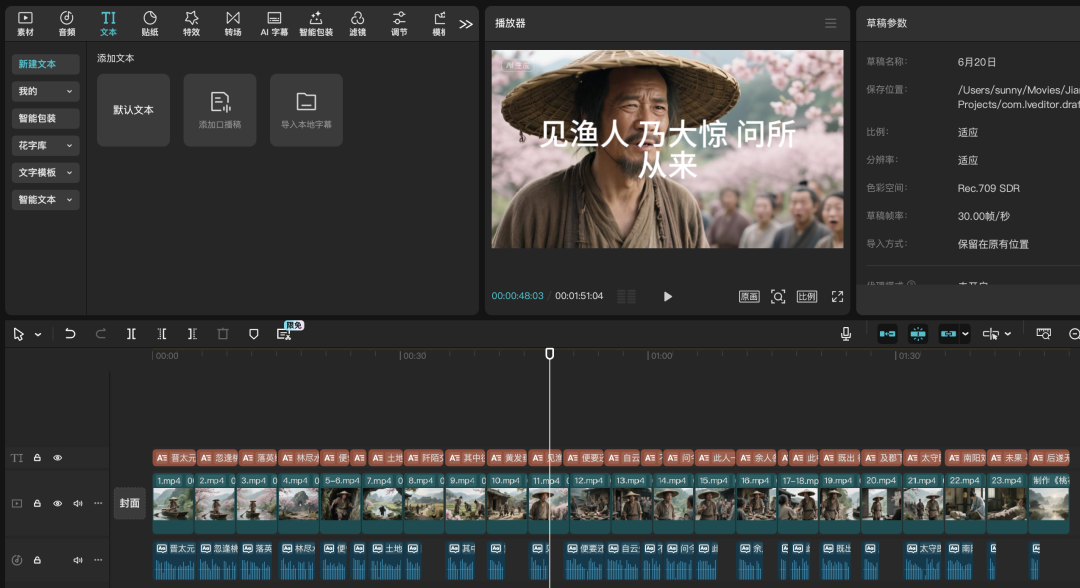Open the player panel hamburger menu
Image resolution: width=1080 pixels, height=588 pixels.
coord(831,23)
